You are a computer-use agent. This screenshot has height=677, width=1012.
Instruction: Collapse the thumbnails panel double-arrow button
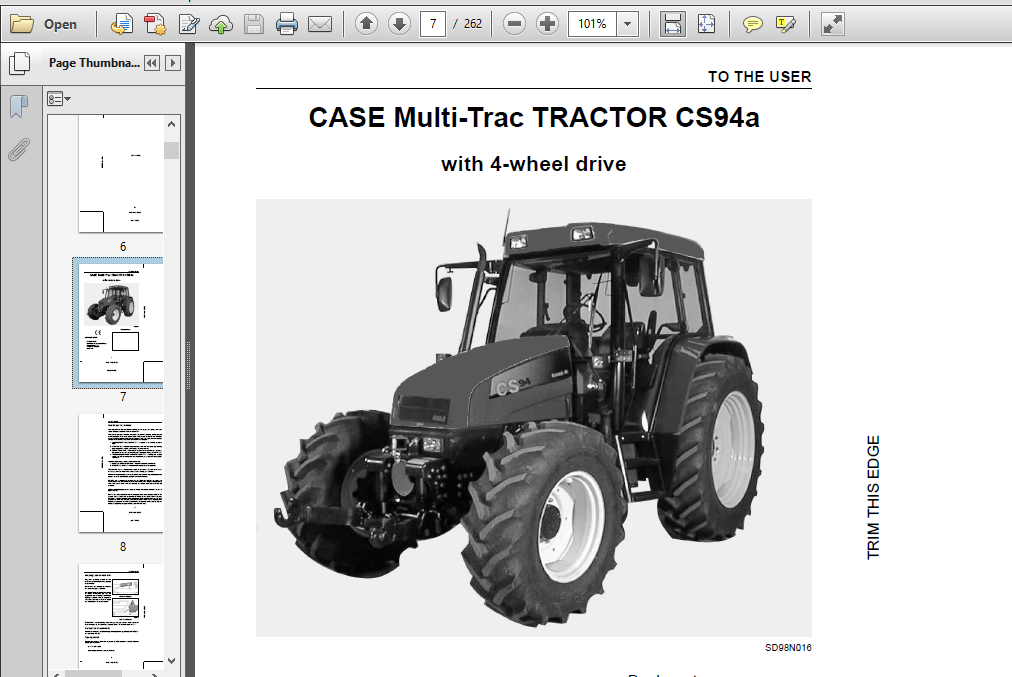(x=152, y=63)
